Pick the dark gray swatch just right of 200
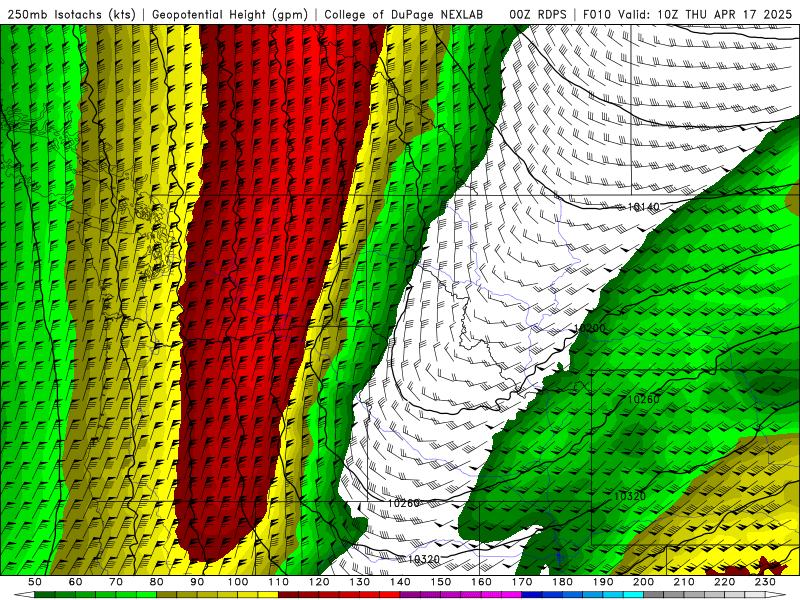This screenshot has height=600, width=800. (654, 595)
